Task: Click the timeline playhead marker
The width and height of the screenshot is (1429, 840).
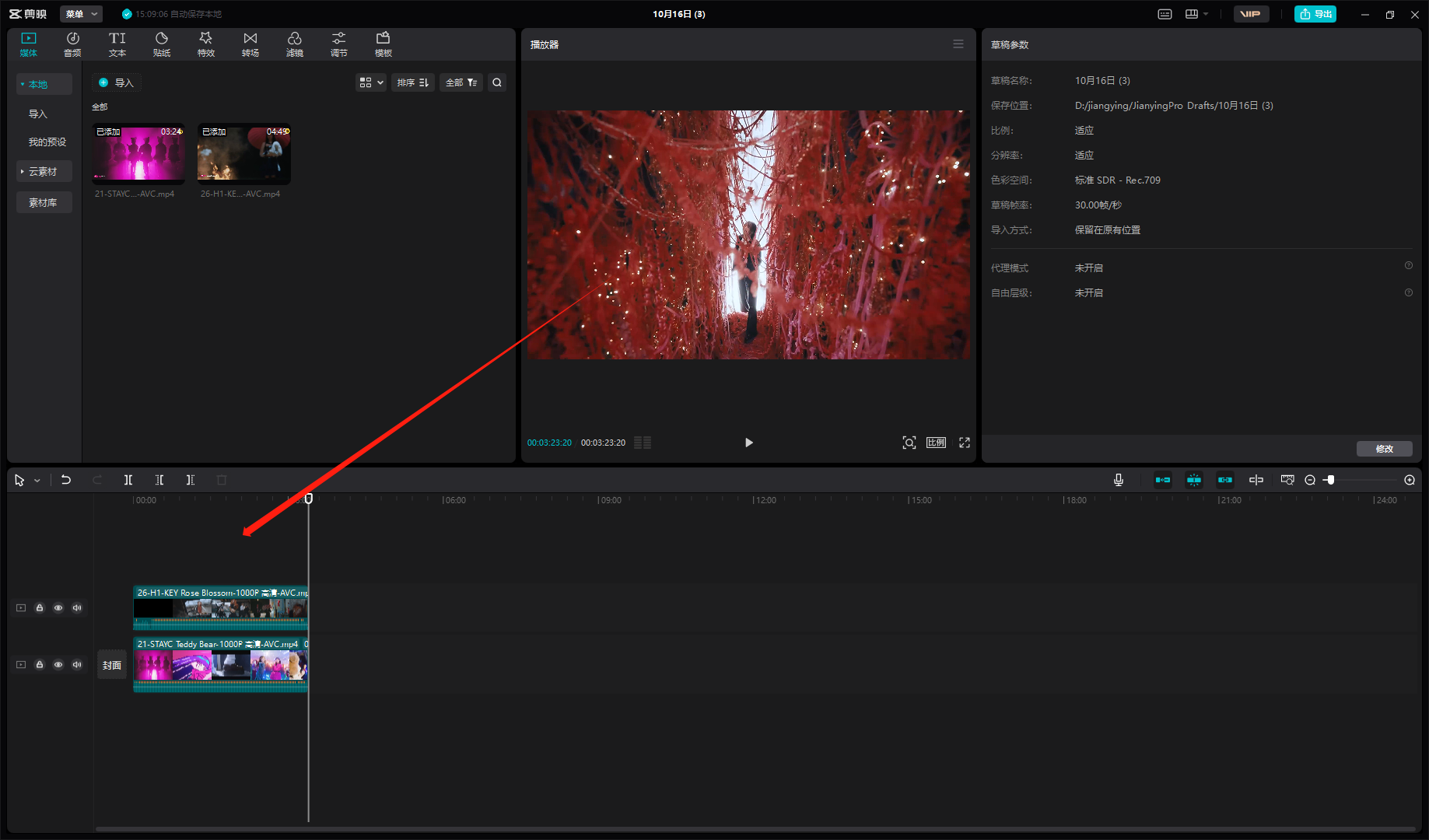Action: 309,499
